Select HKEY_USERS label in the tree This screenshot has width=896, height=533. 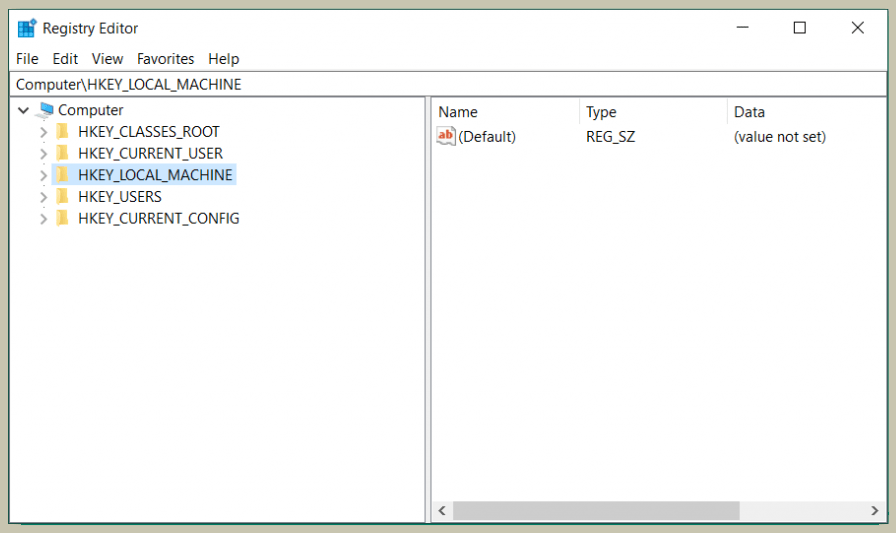(x=120, y=197)
